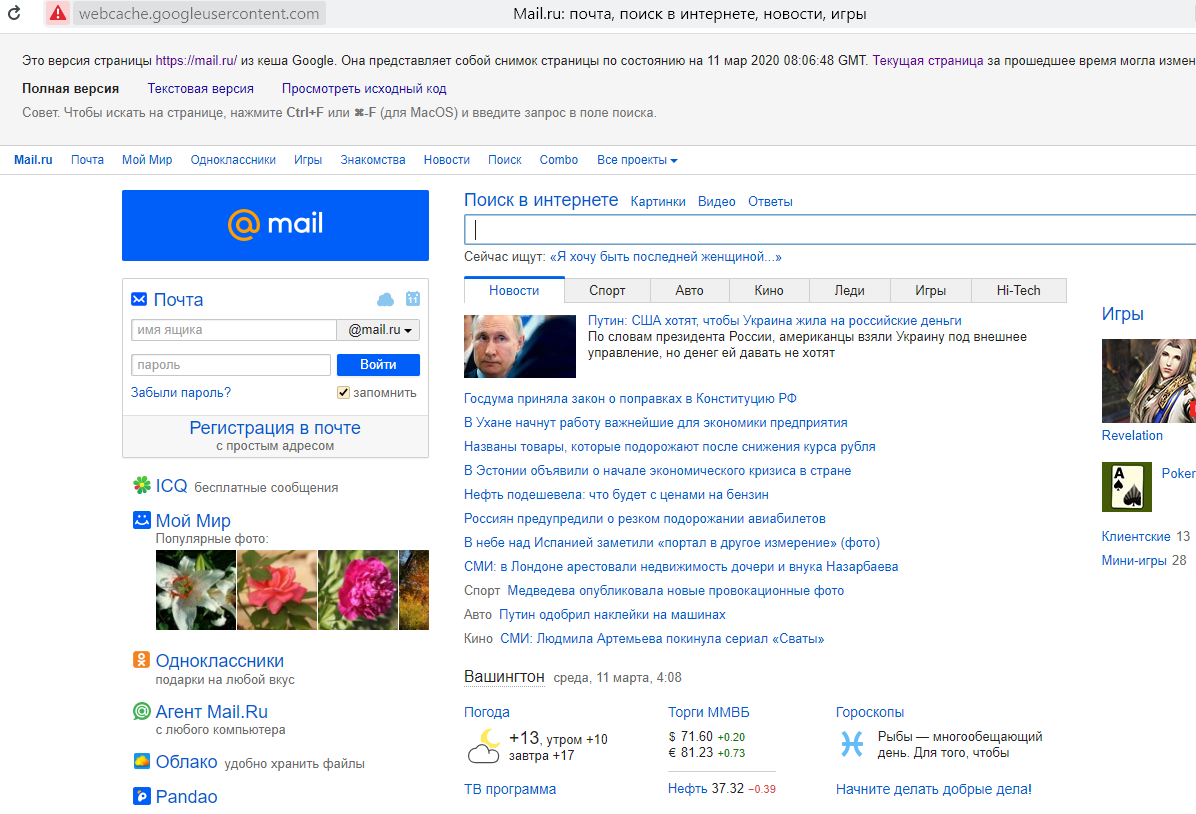Click the blue Pandao icon

(142, 796)
